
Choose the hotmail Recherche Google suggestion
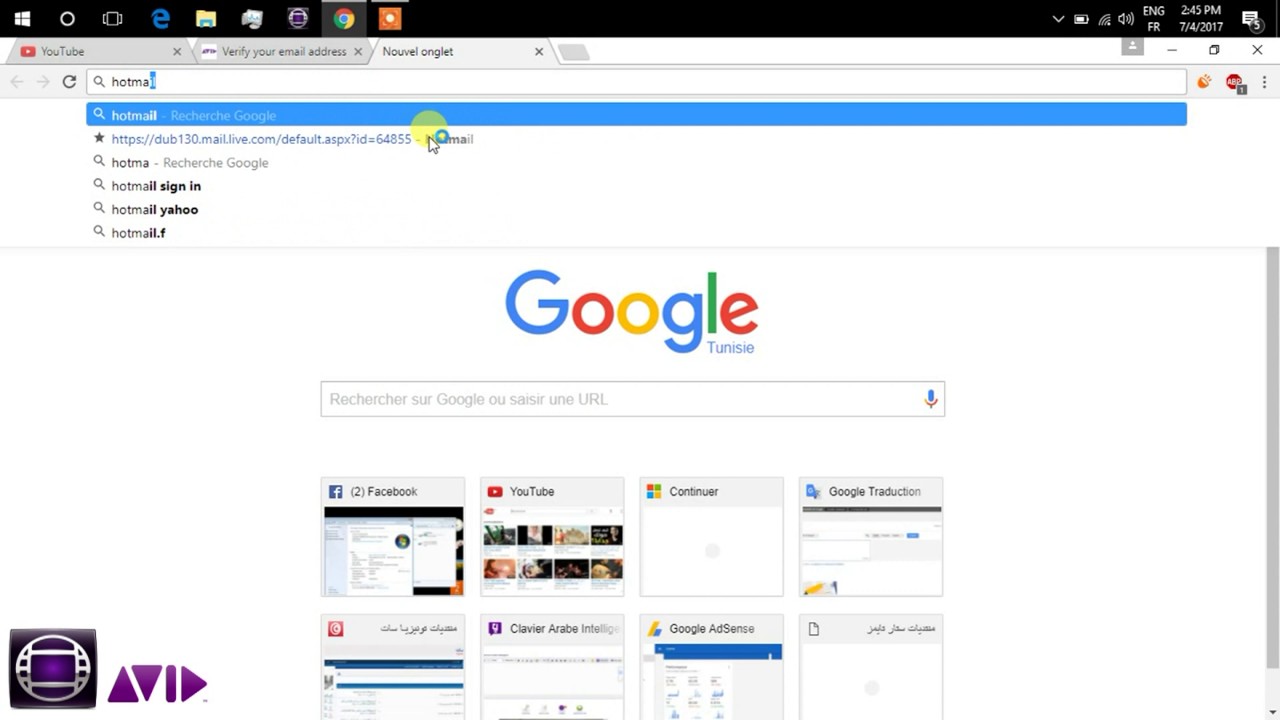click(x=636, y=115)
